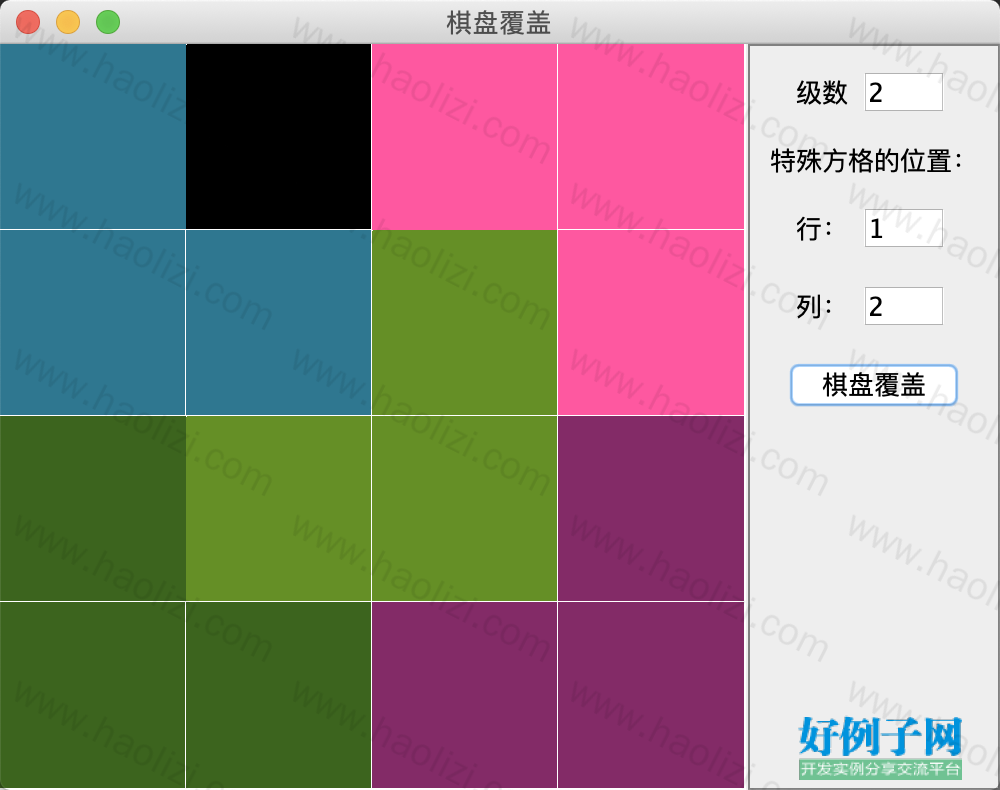
Task: Click the only purple cell in the third row
Action: tap(651, 508)
